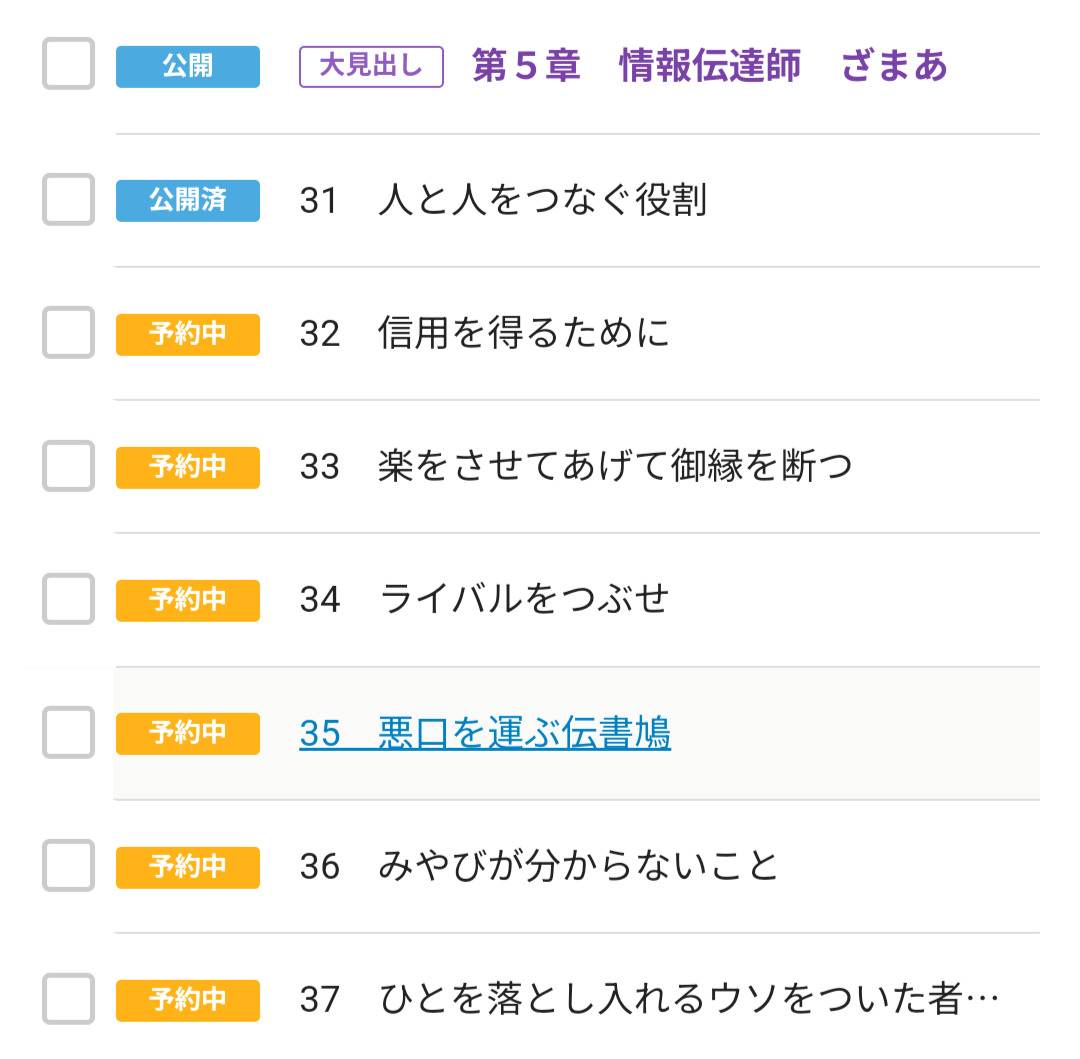1080x1059 pixels.
Task: Select checkbox for episode 32
Action: click(68, 333)
